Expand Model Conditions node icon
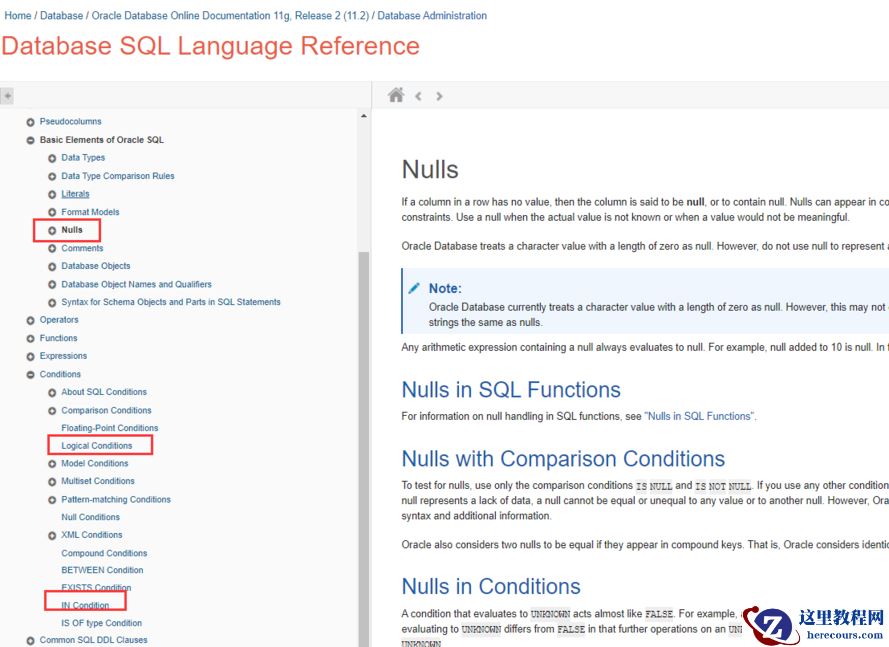Viewport: 889px width, 647px height. click(52, 464)
